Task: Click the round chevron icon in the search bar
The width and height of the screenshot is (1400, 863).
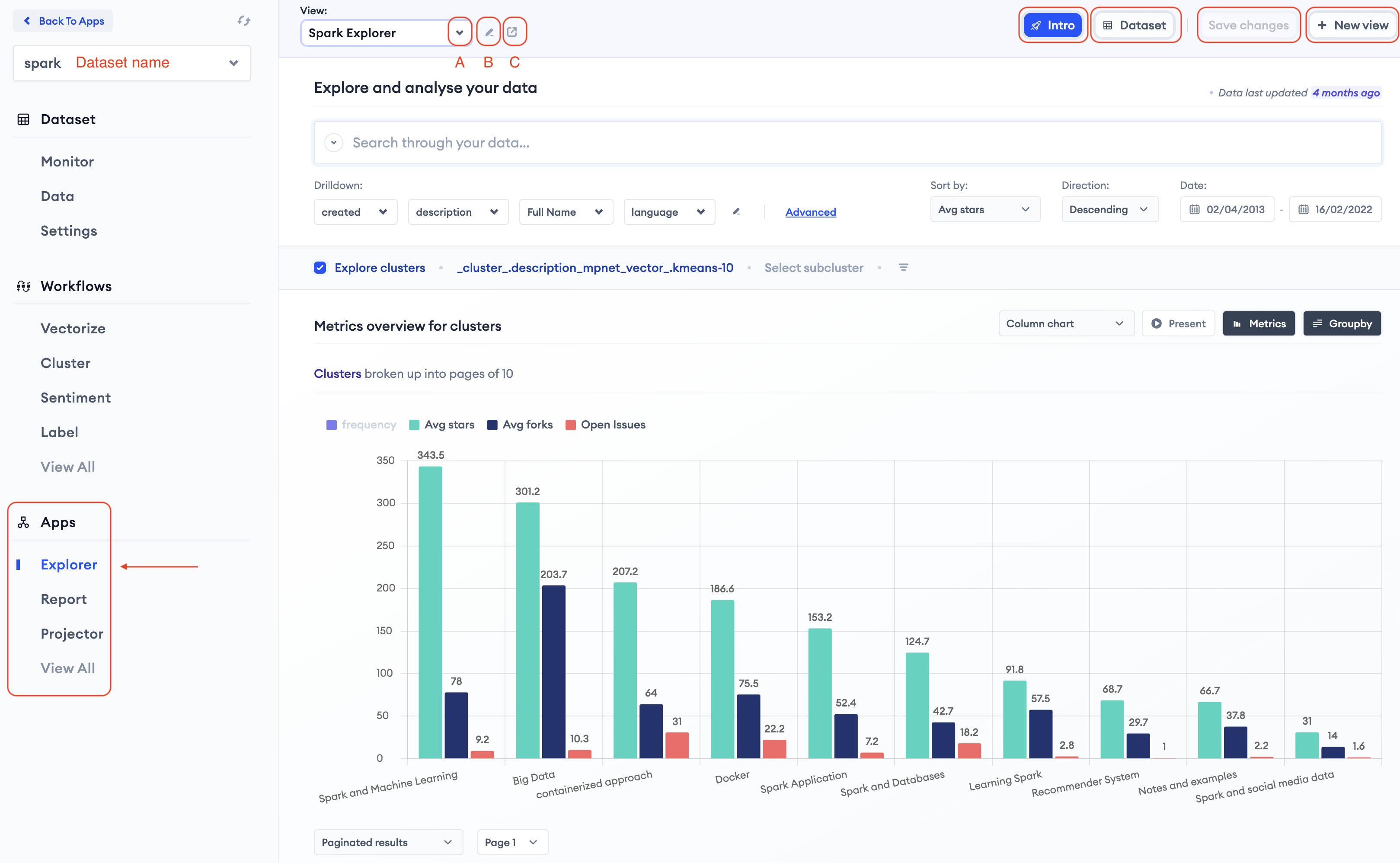Action: (334, 143)
